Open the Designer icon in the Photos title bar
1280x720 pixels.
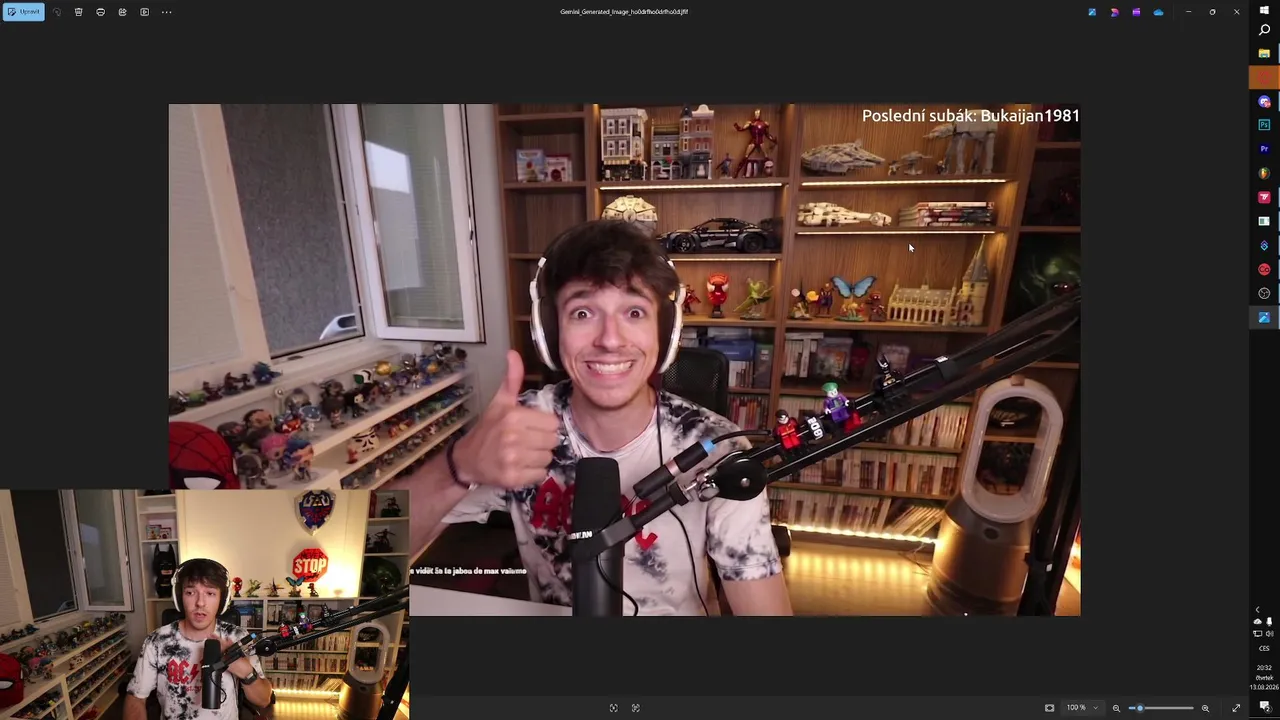click(x=1114, y=12)
